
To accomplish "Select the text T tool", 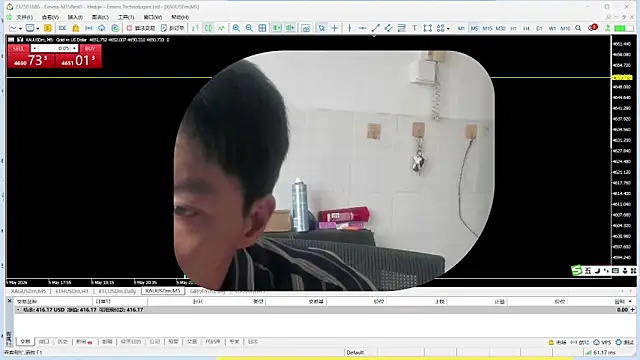I will (x=415, y=28).
